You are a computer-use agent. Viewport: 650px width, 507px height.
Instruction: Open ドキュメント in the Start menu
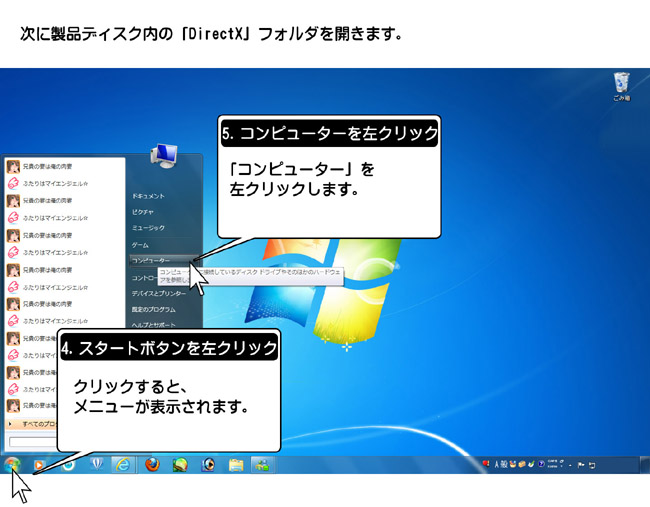[x=148, y=196]
